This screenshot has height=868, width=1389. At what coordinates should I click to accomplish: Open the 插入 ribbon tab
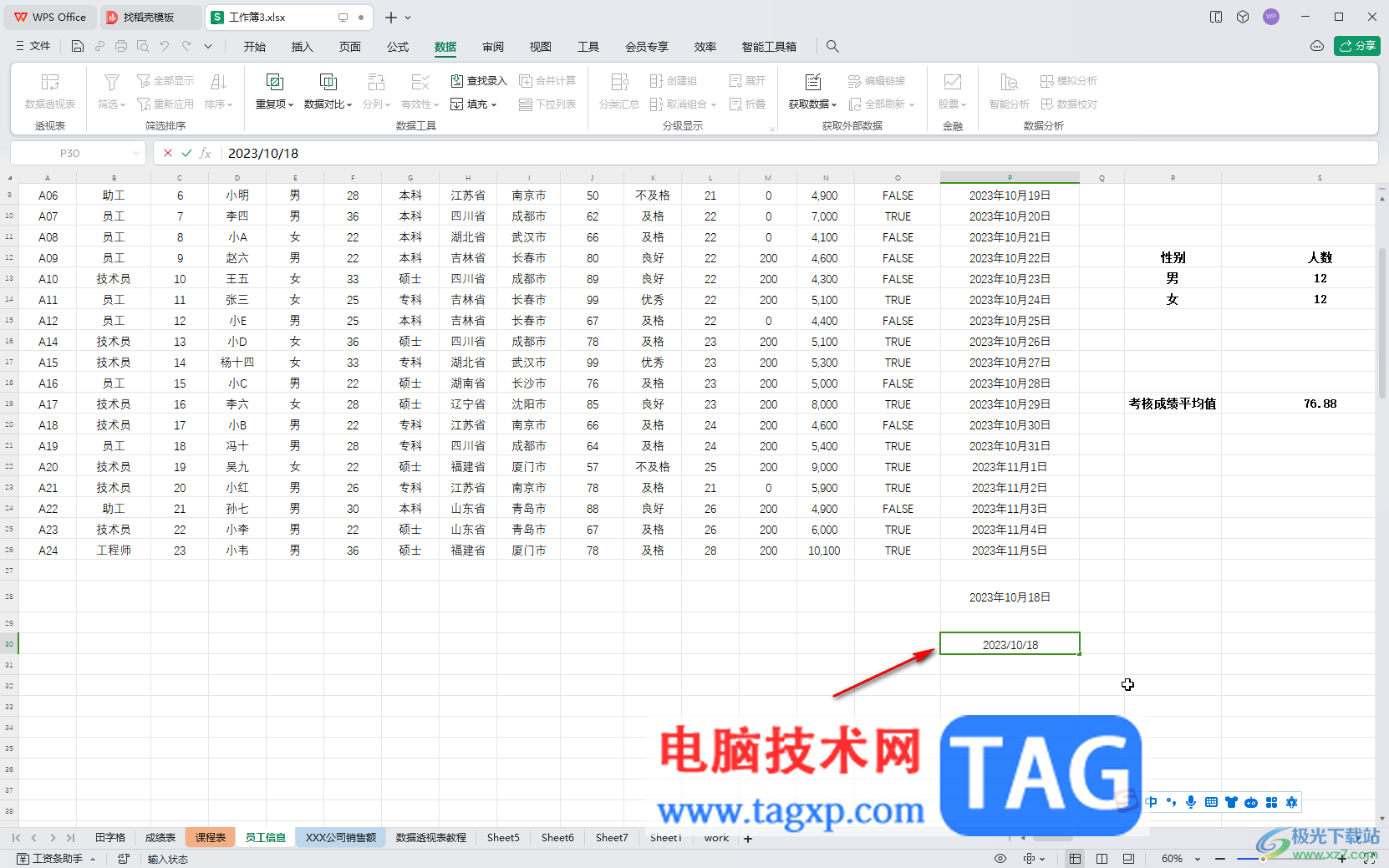click(x=302, y=47)
